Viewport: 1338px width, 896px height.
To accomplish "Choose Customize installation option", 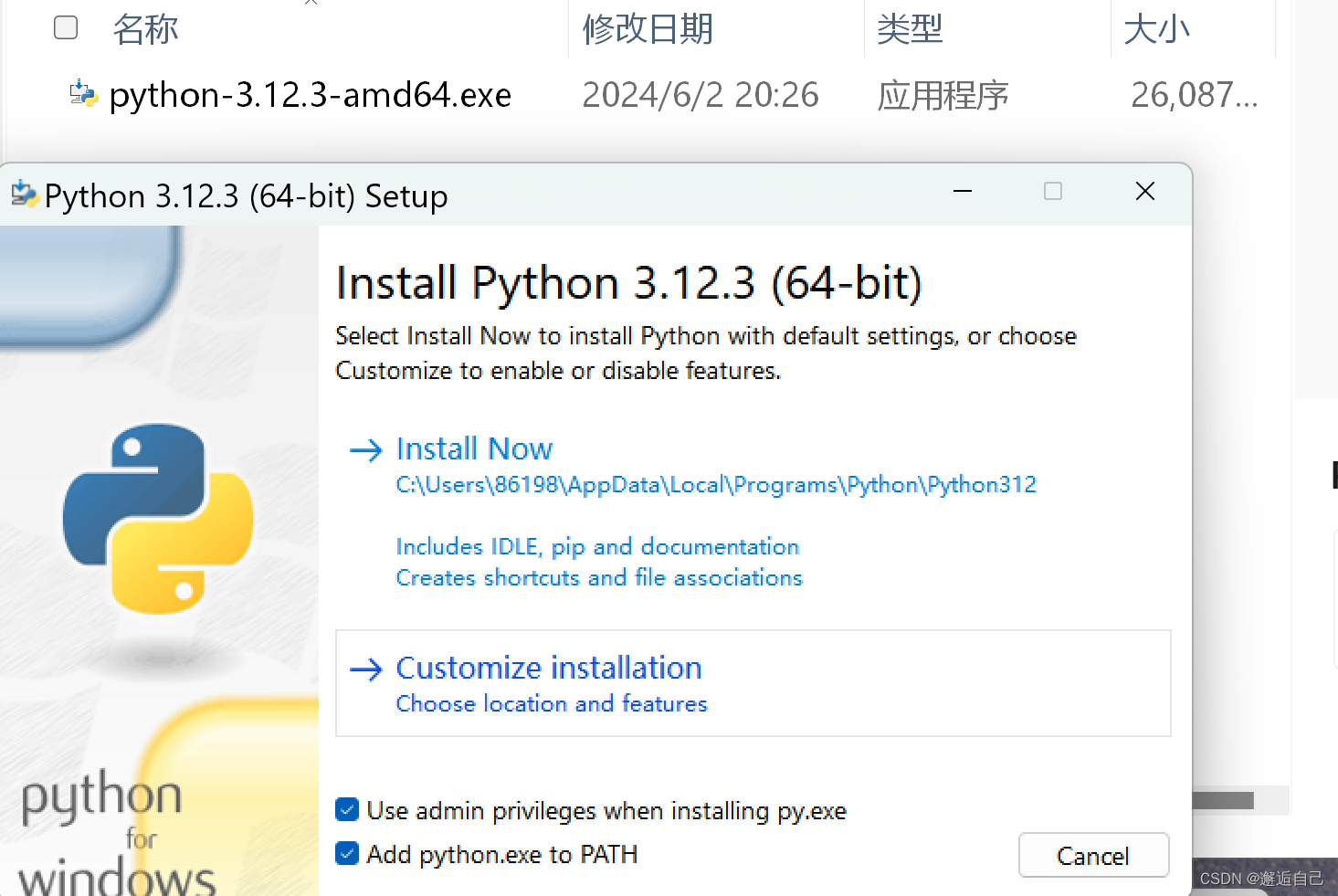I will [753, 683].
